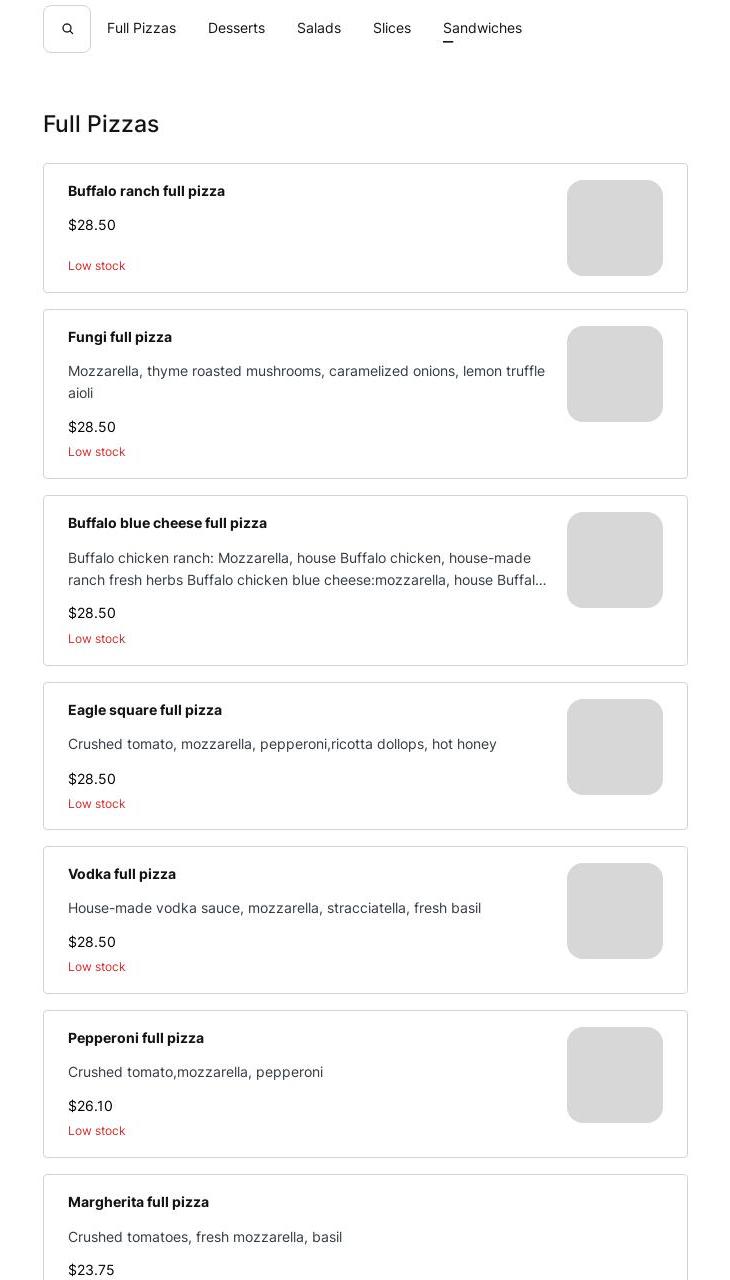Switch to the Full Pizzas tab
Image resolution: width=730 pixels, height=1280 pixels.
point(141,28)
